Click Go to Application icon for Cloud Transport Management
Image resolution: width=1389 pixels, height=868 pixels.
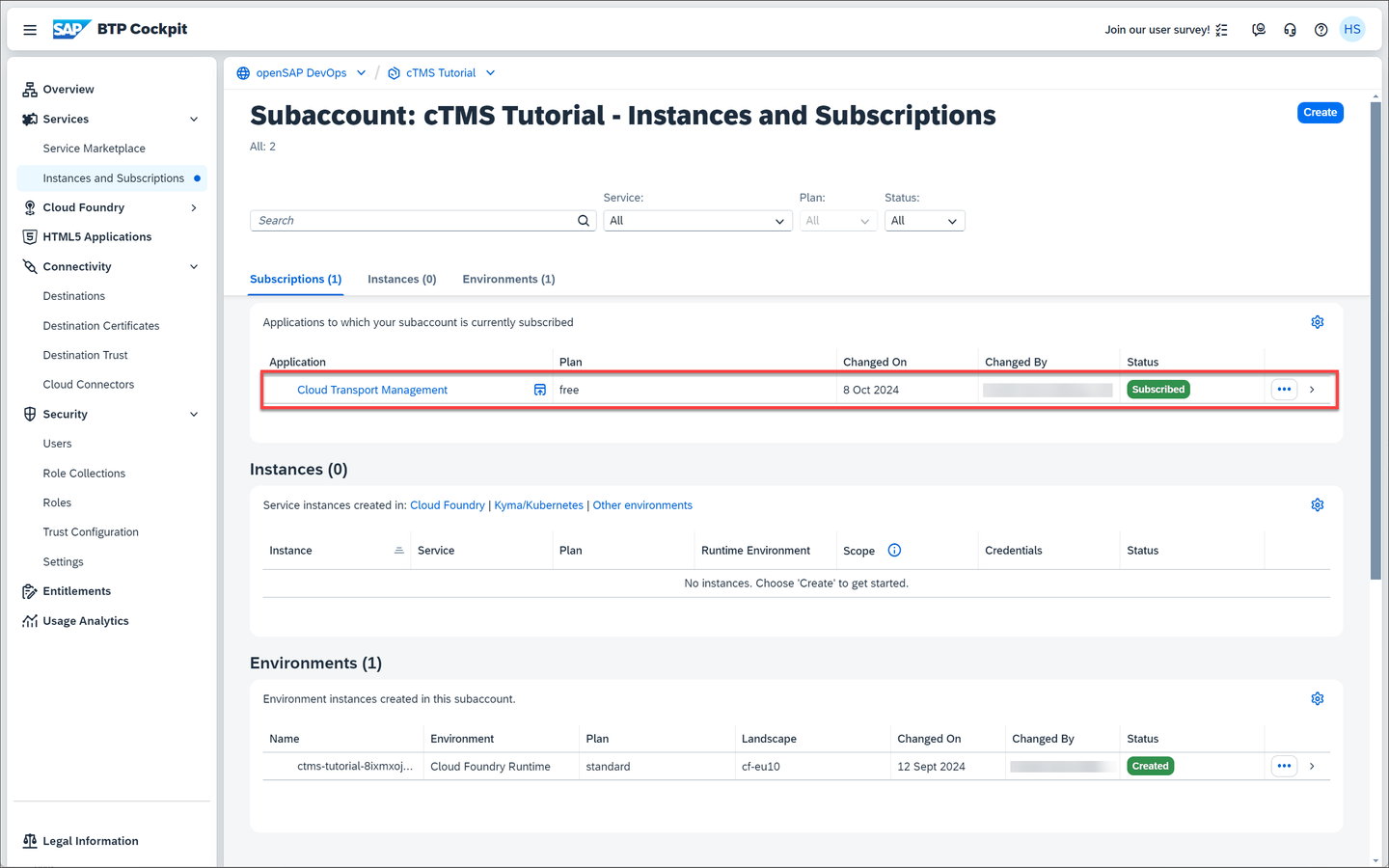coord(540,390)
